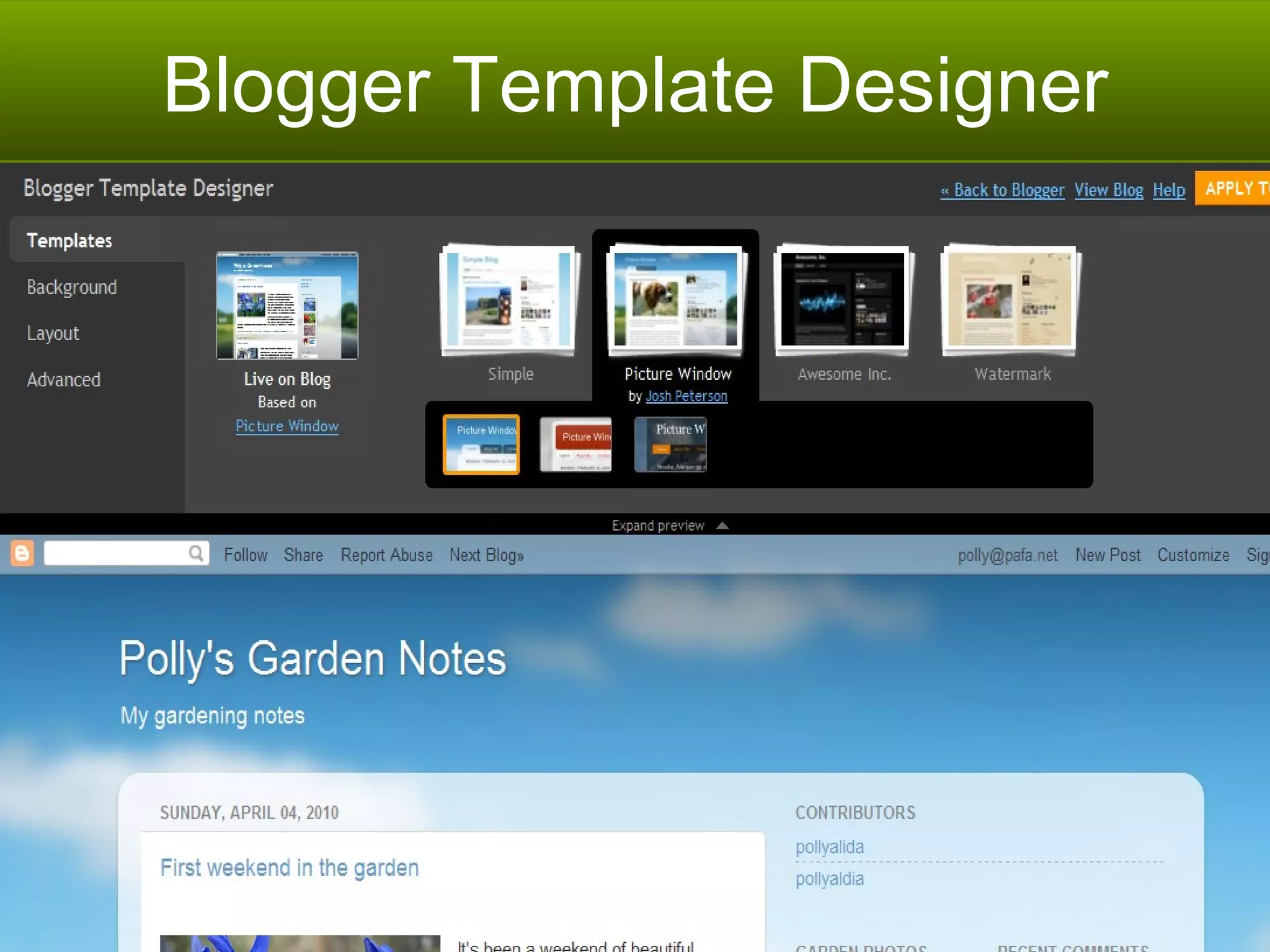Click the orange Blogger logo icon
Viewport: 1270px width, 952px height.
pyautogui.click(x=22, y=553)
